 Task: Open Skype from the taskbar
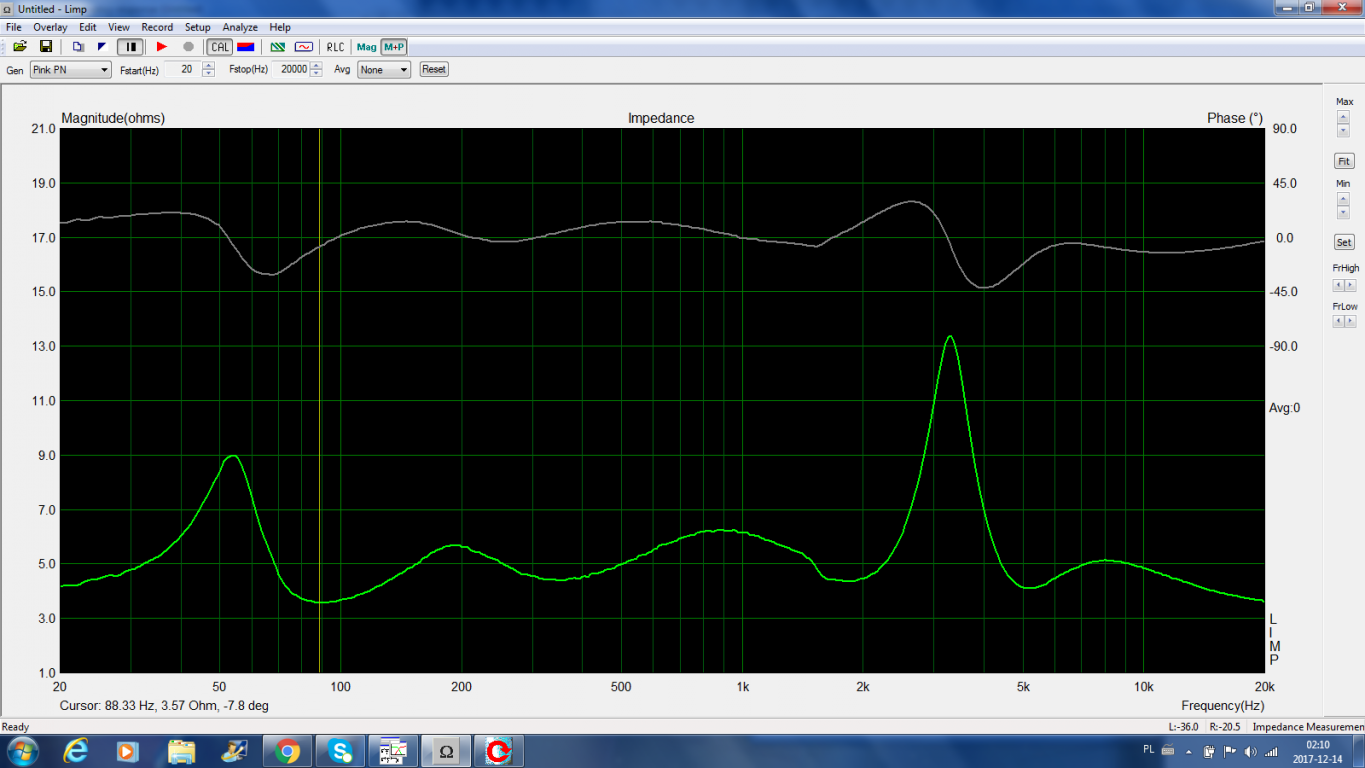(x=340, y=751)
